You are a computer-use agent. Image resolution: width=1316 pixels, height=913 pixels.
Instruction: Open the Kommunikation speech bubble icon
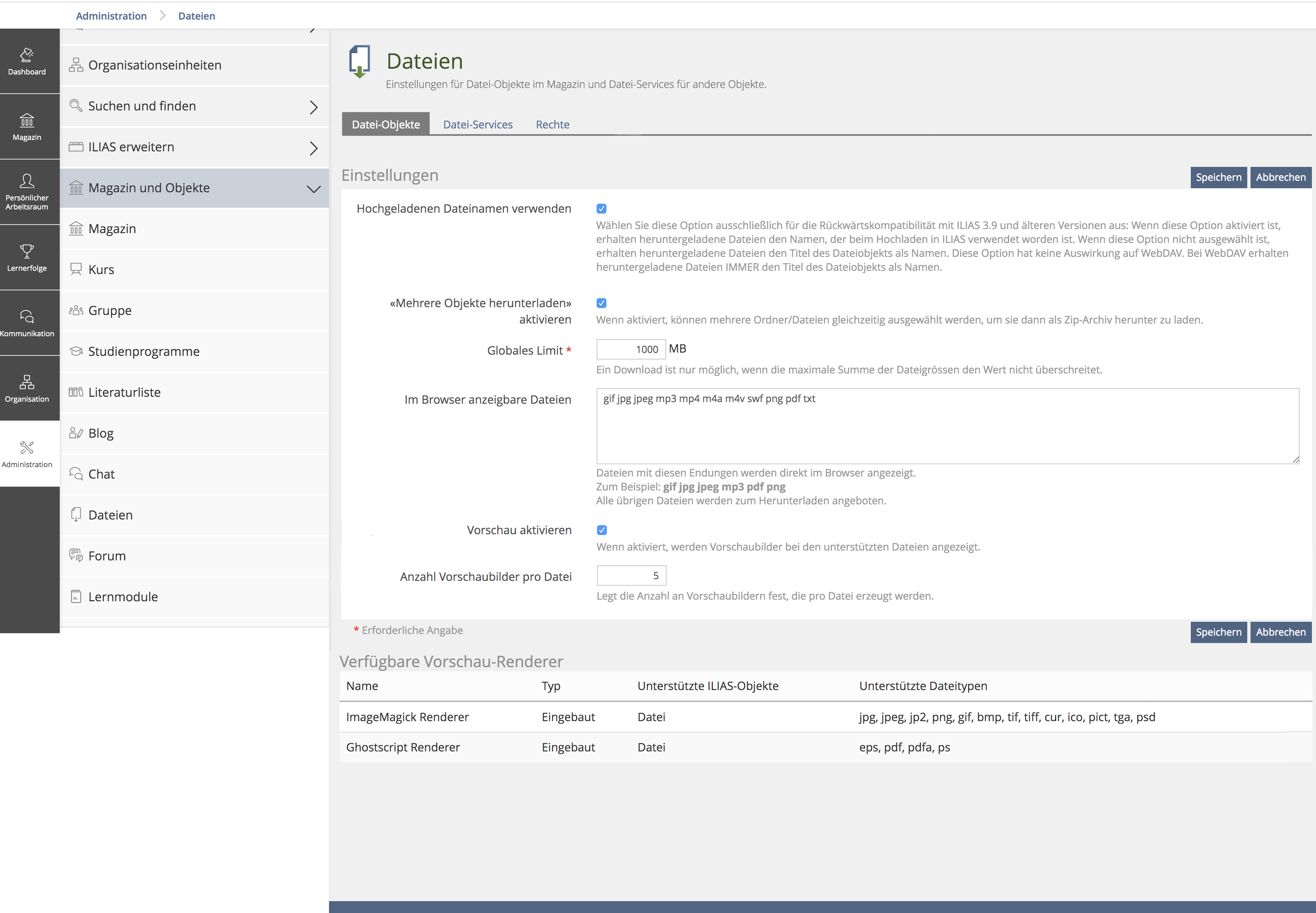[x=27, y=323]
